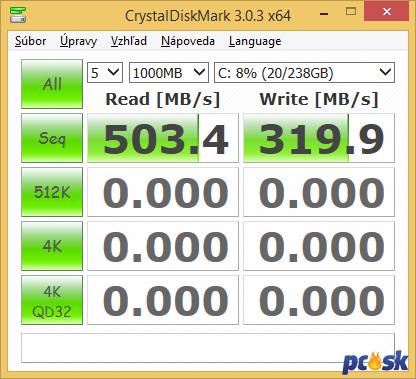Open the Nápoveda menu
Image resolution: width=416 pixels, height=379 pixels.
tap(188, 41)
